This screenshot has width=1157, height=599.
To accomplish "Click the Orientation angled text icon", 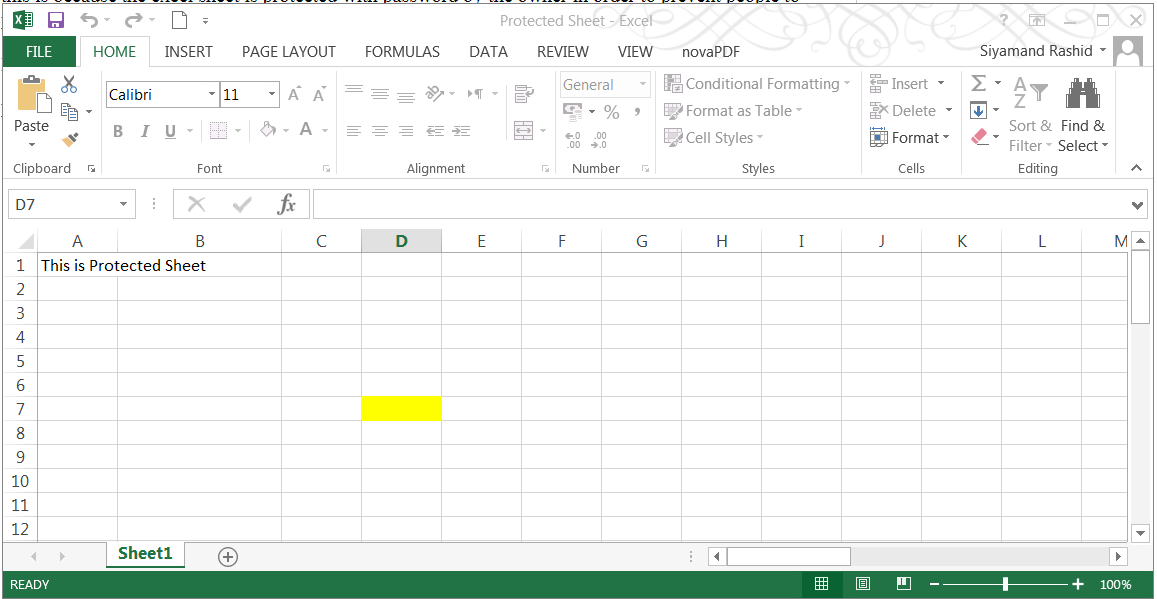I will 435,94.
